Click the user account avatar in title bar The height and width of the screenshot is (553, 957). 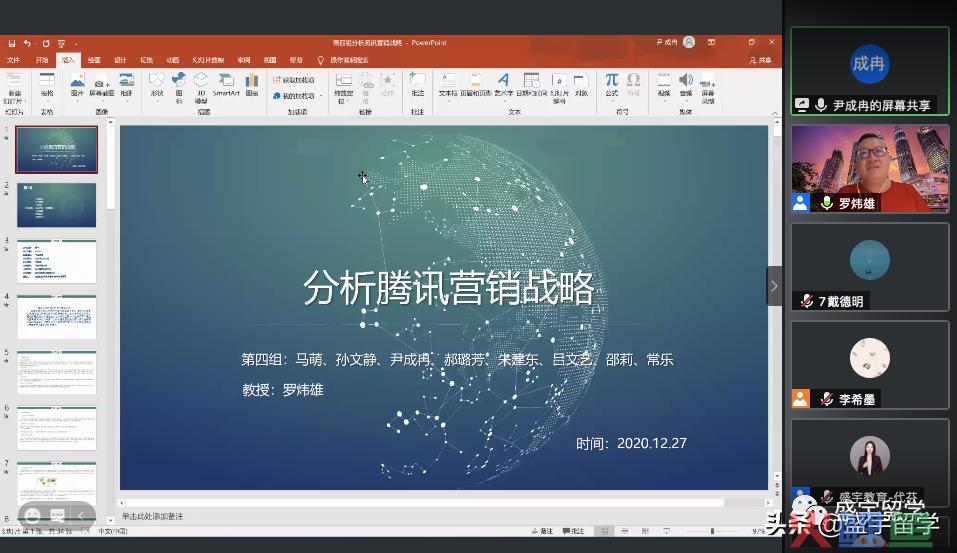pyautogui.click(x=689, y=42)
